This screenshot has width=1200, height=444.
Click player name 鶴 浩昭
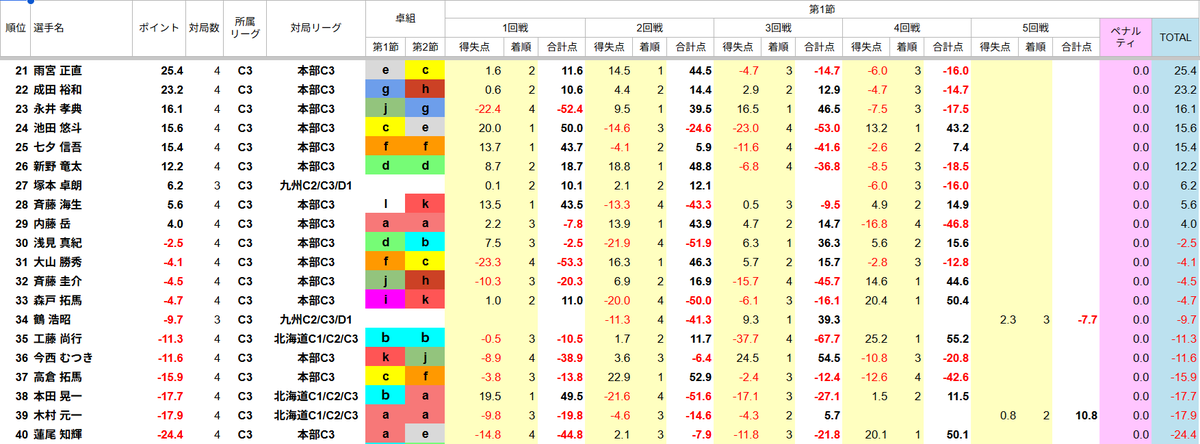(x=51, y=319)
